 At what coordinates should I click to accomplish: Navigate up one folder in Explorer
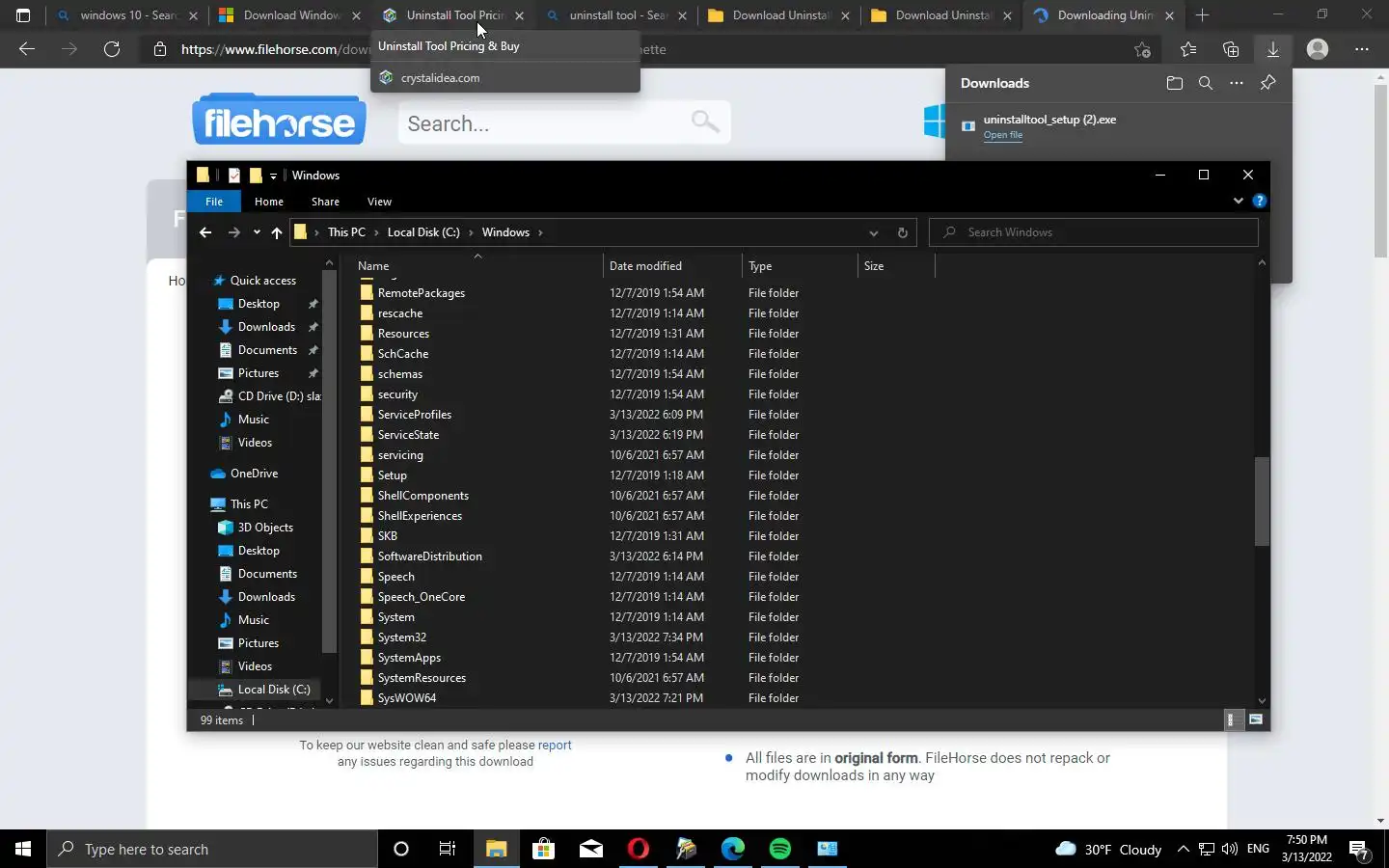pyautogui.click(x=277, y=232)
